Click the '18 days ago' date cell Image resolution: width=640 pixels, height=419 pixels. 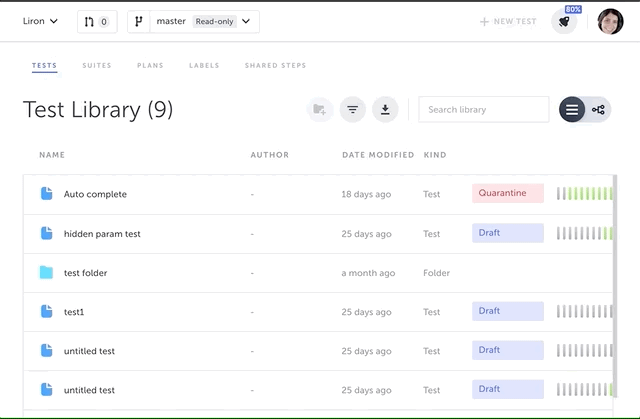pyautogui.click(x=366, y=194)
